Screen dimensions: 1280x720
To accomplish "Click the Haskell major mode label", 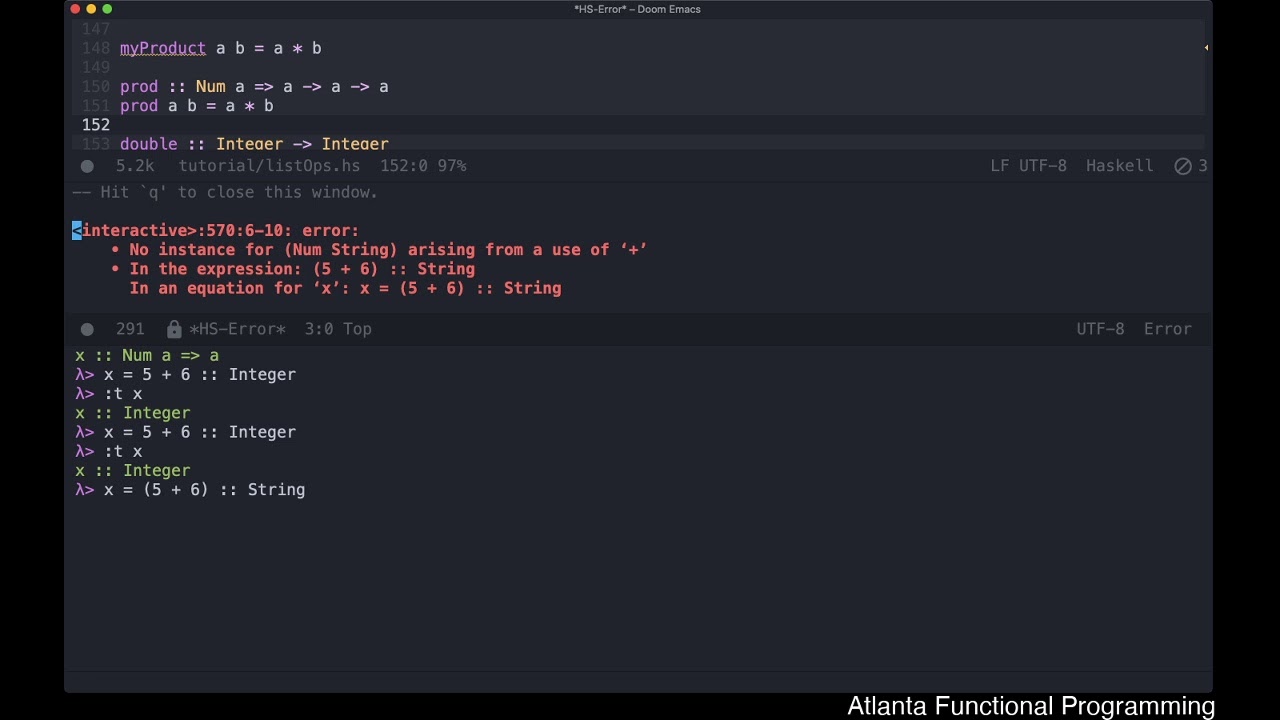I will point(1119,166).
